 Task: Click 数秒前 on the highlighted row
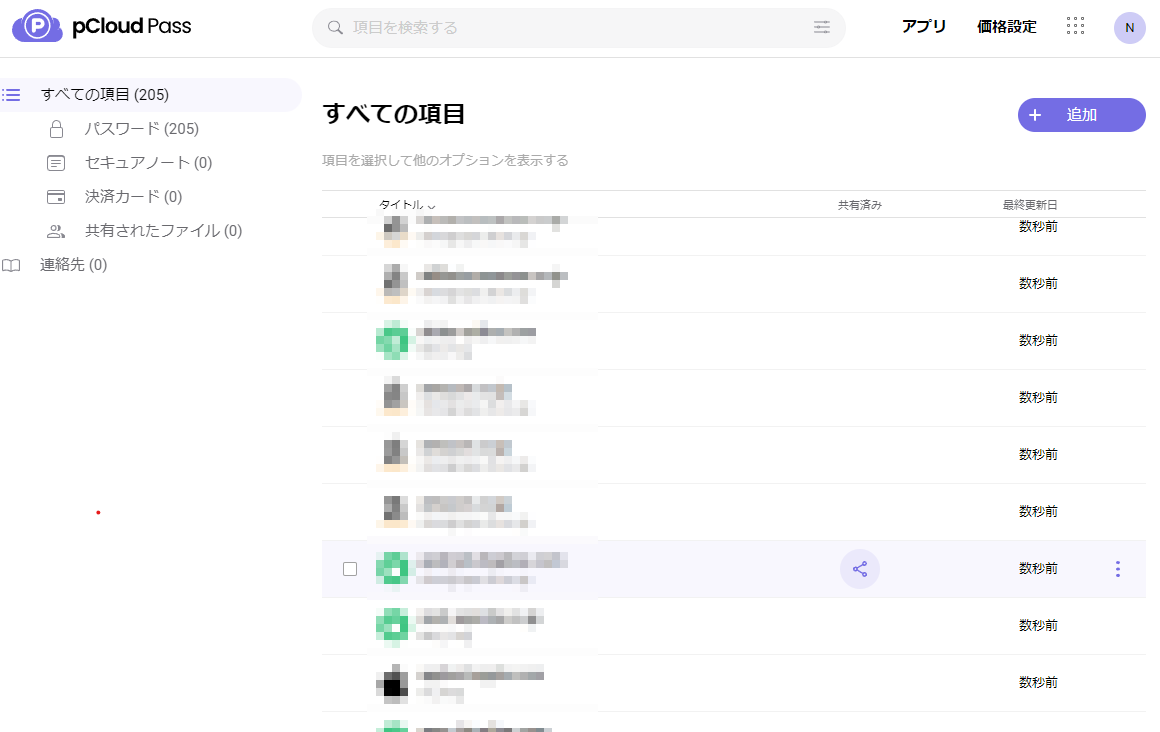[1039, 569]
